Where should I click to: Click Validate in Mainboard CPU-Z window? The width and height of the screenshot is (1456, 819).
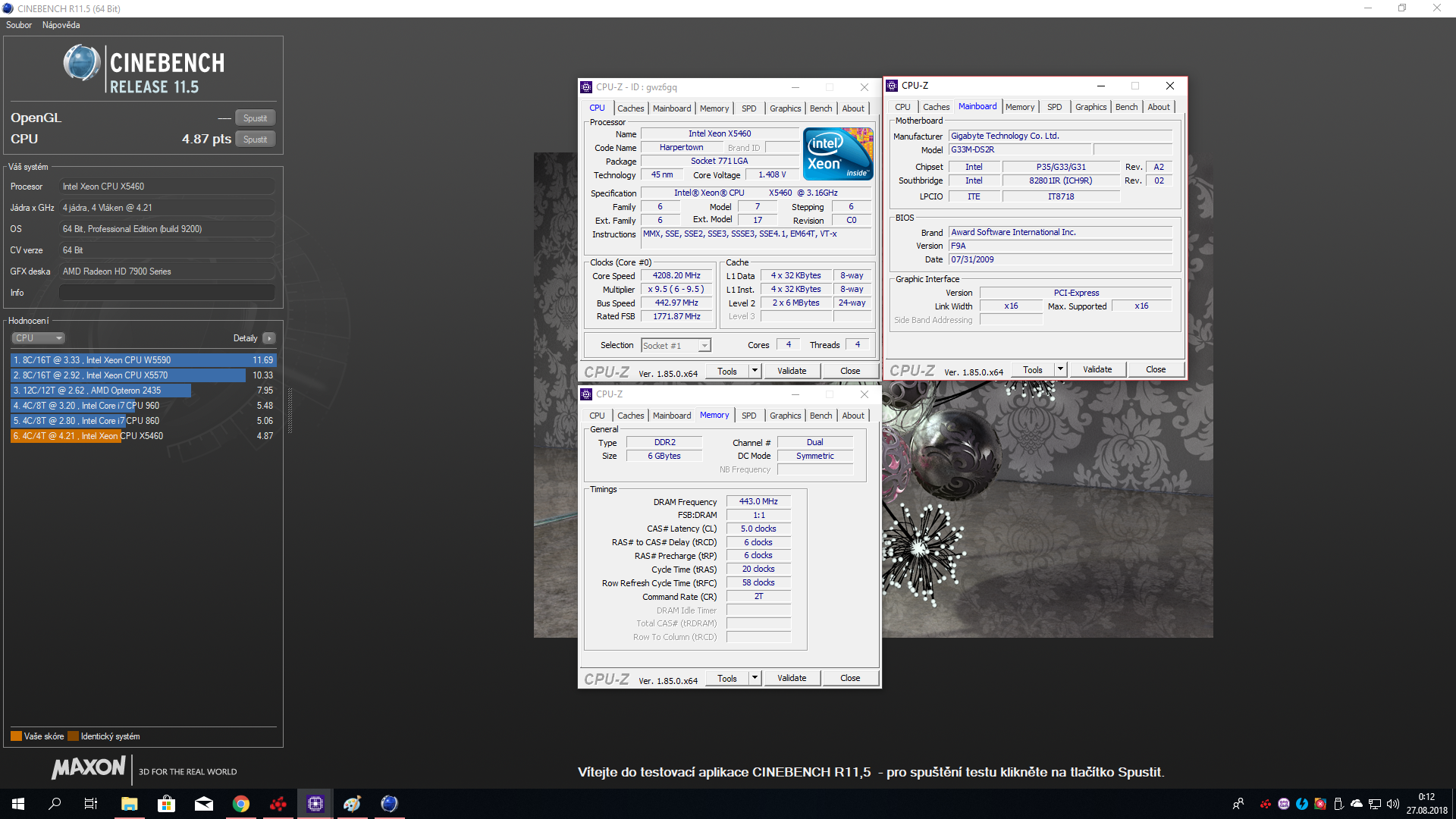point(1097,369)
